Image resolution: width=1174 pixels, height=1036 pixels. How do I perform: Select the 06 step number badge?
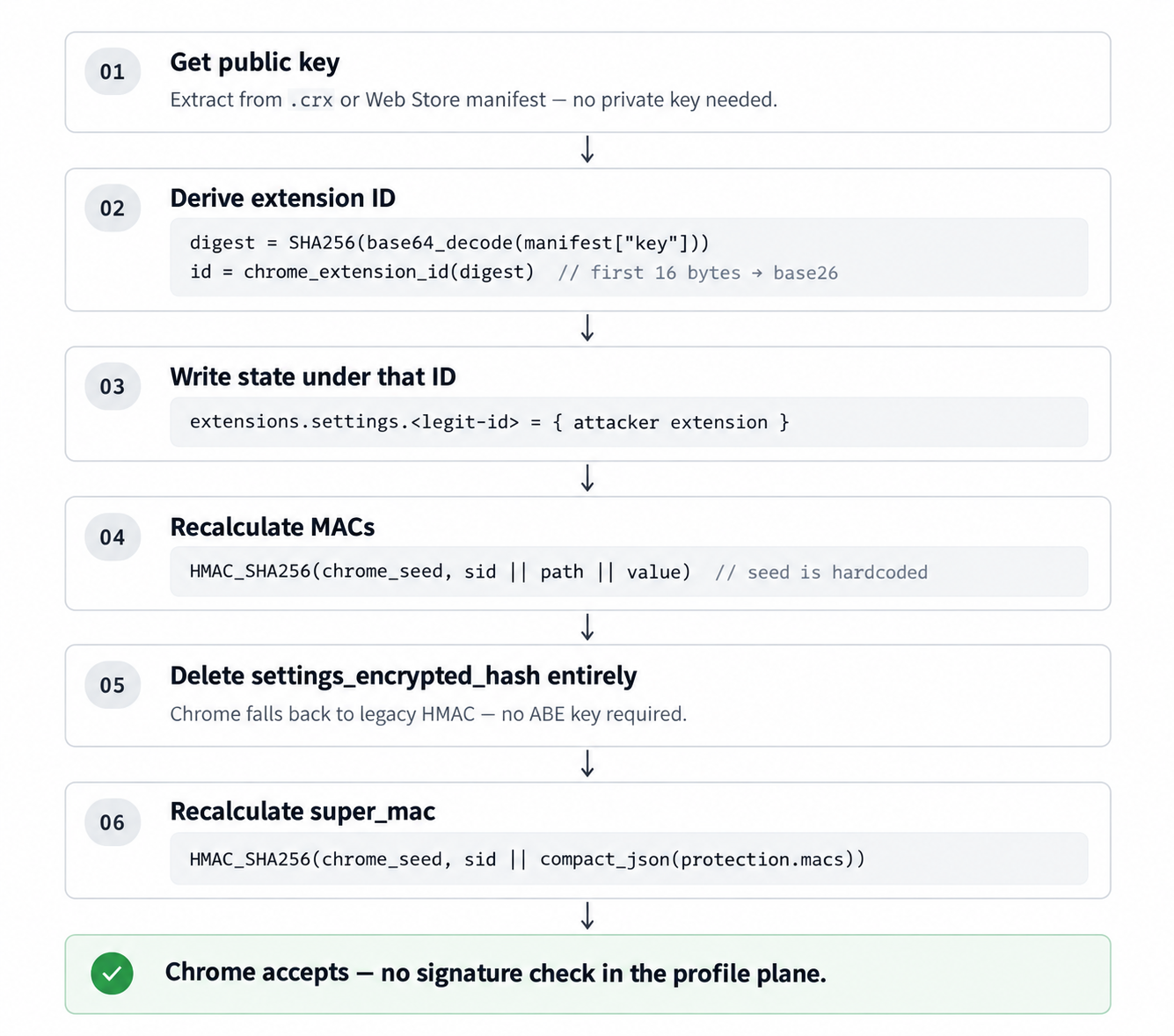[x=113, y=822]
